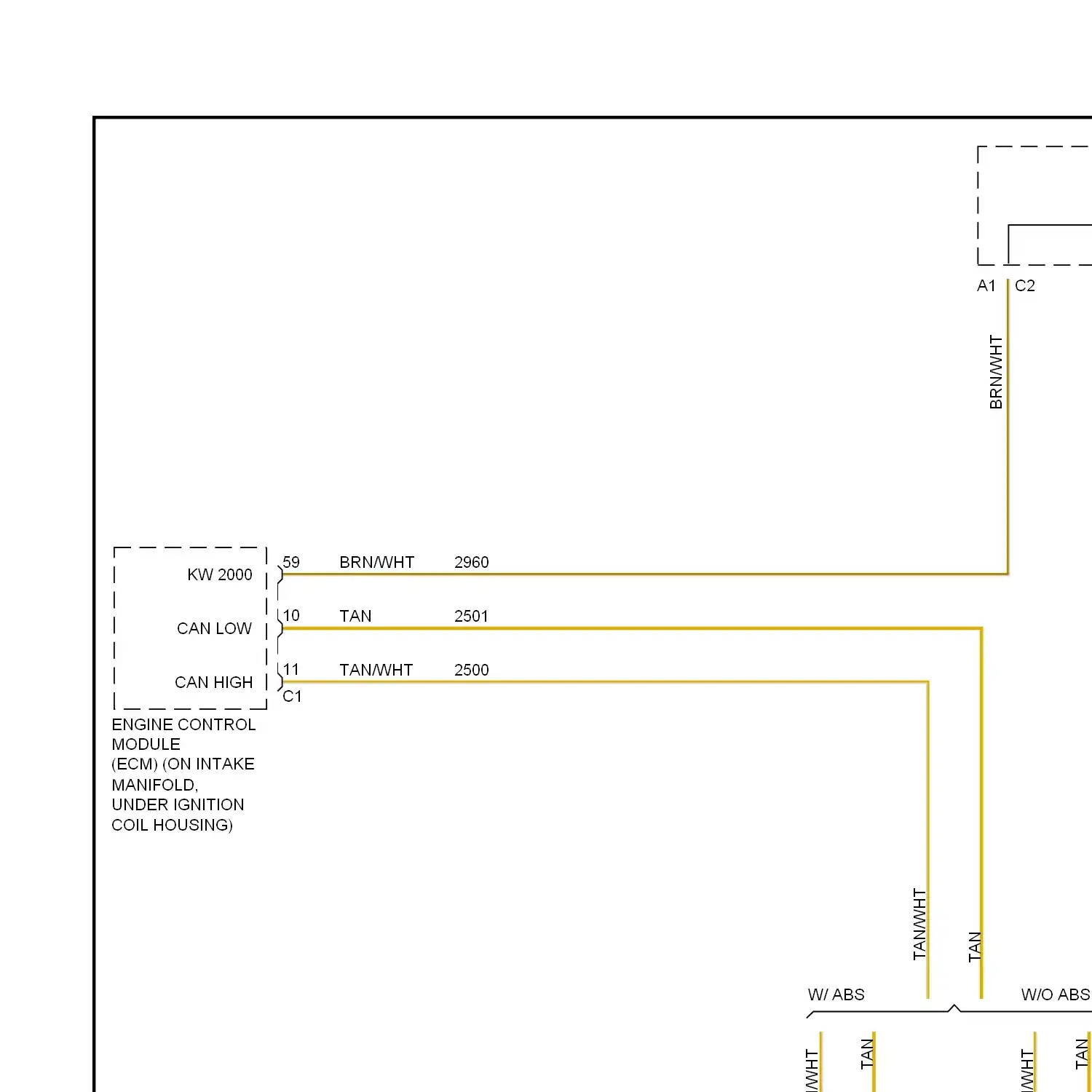Click the W/ ABS option label

[x=836, y=994]
